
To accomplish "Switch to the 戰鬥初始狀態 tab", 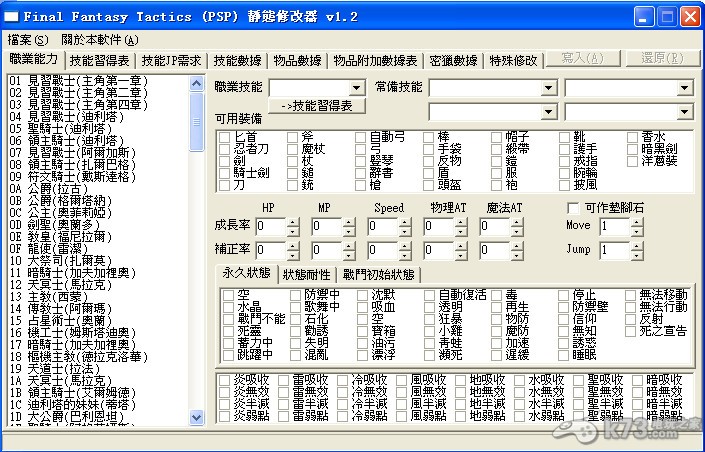I will [378, 275].
